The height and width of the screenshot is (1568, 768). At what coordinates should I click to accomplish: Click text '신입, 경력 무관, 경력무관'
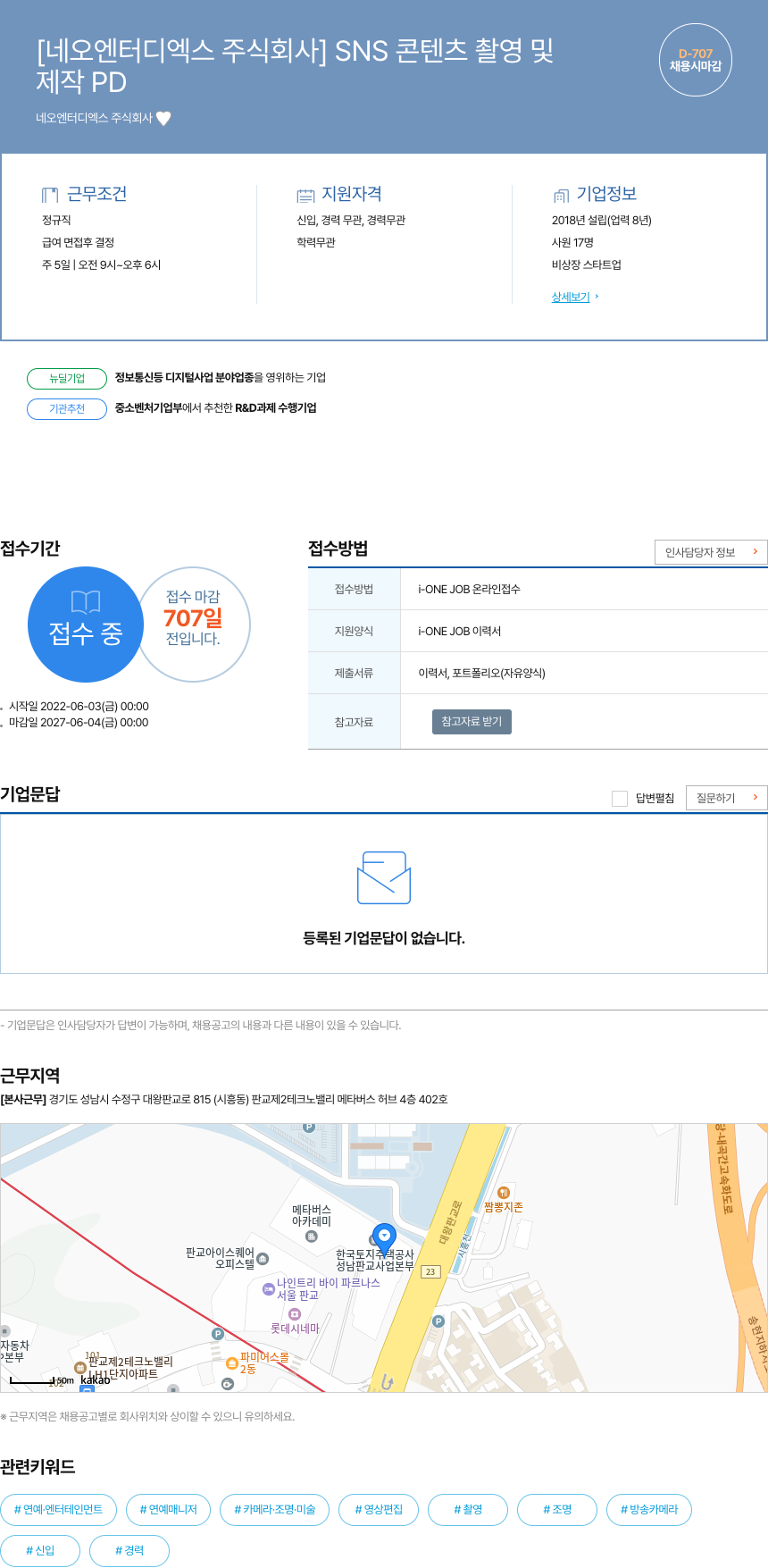351,221
